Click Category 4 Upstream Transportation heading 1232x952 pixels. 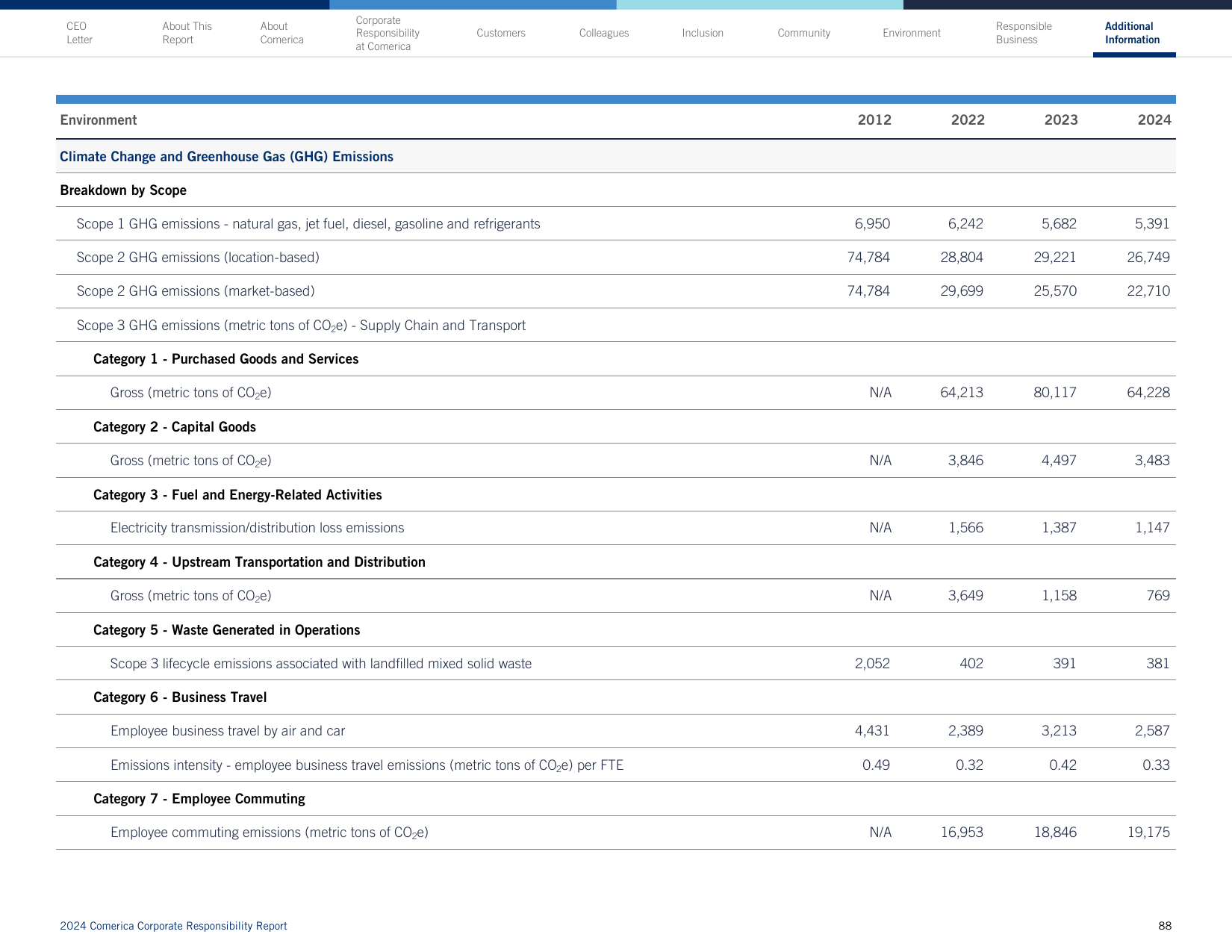coord(259,562)
